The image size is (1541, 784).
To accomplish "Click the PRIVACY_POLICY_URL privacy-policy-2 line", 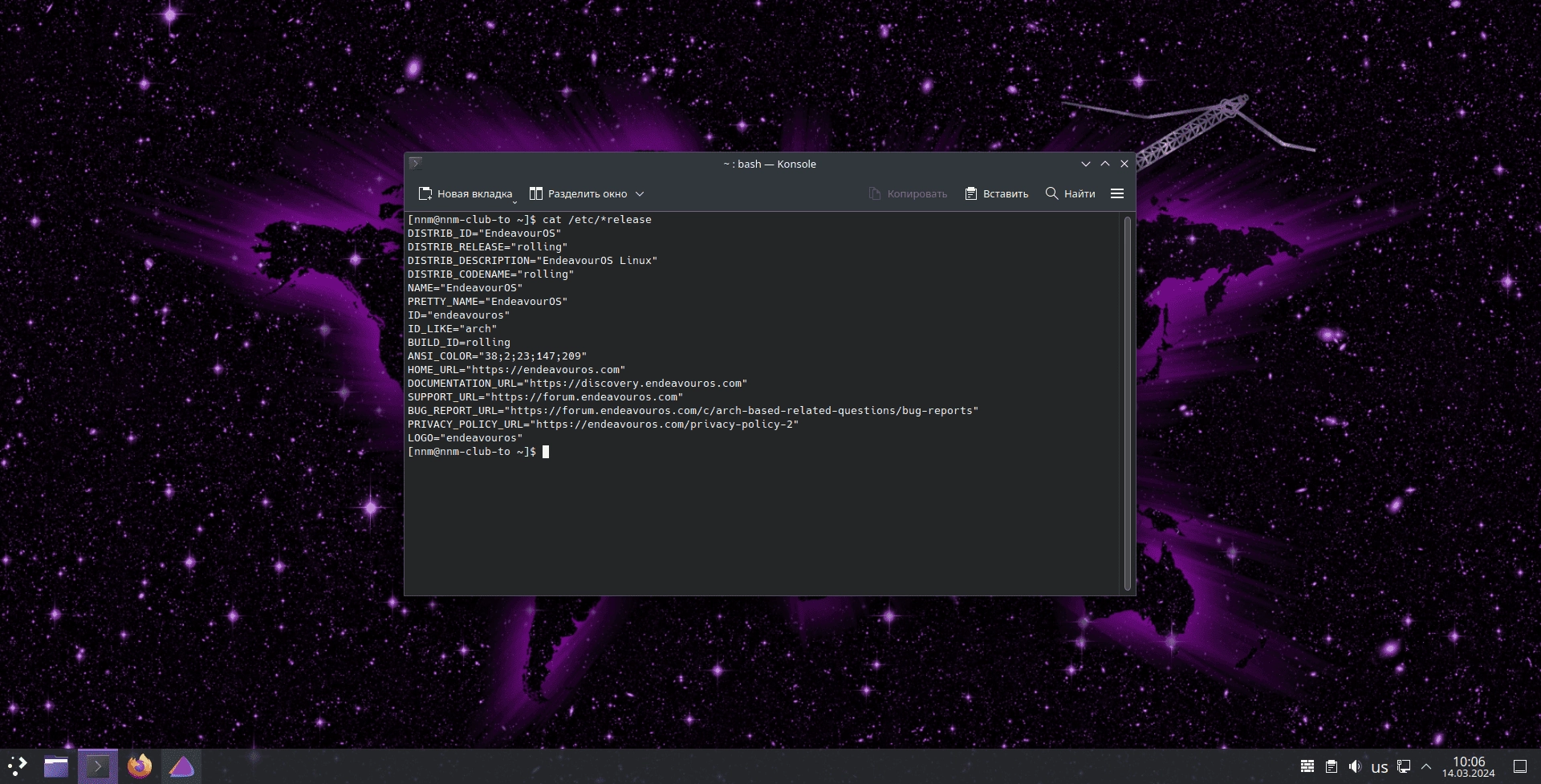I will coord(603,424).
